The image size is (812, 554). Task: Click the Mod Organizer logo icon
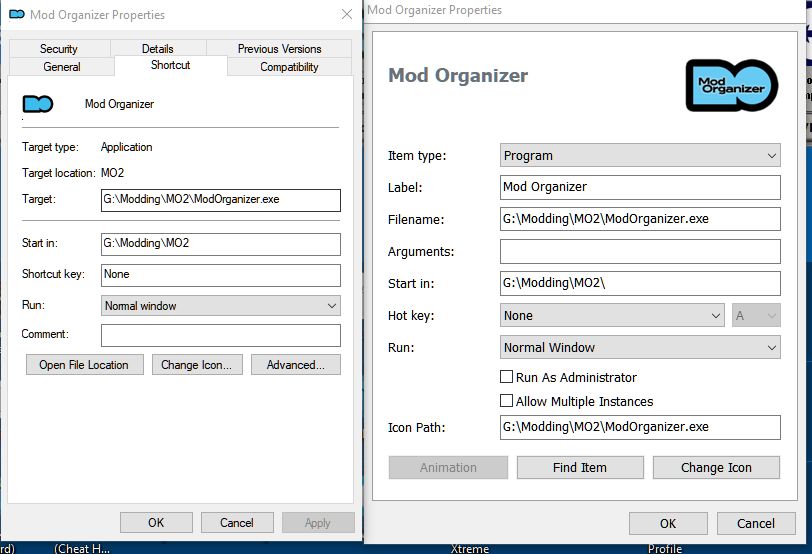pyautogui.click(x=731, y=85)
